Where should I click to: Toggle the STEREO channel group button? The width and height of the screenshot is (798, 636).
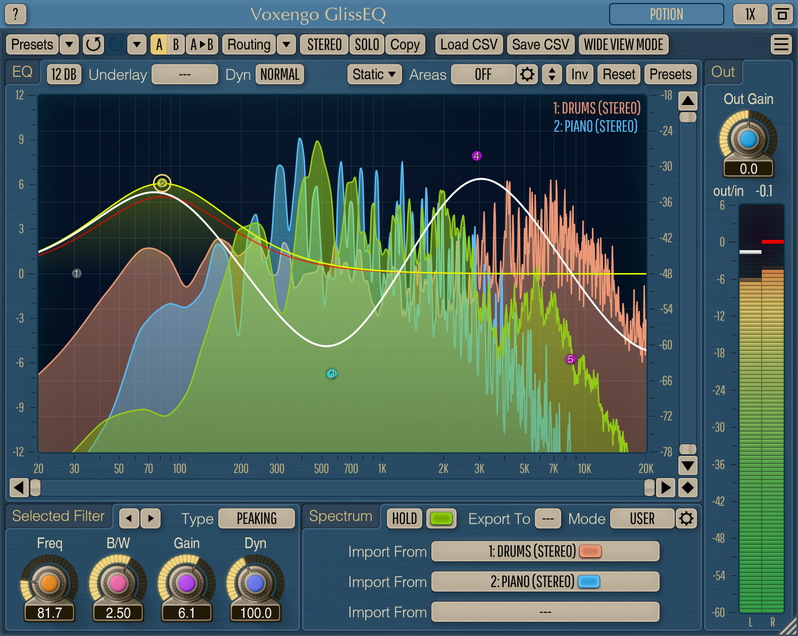click(324, 45)
